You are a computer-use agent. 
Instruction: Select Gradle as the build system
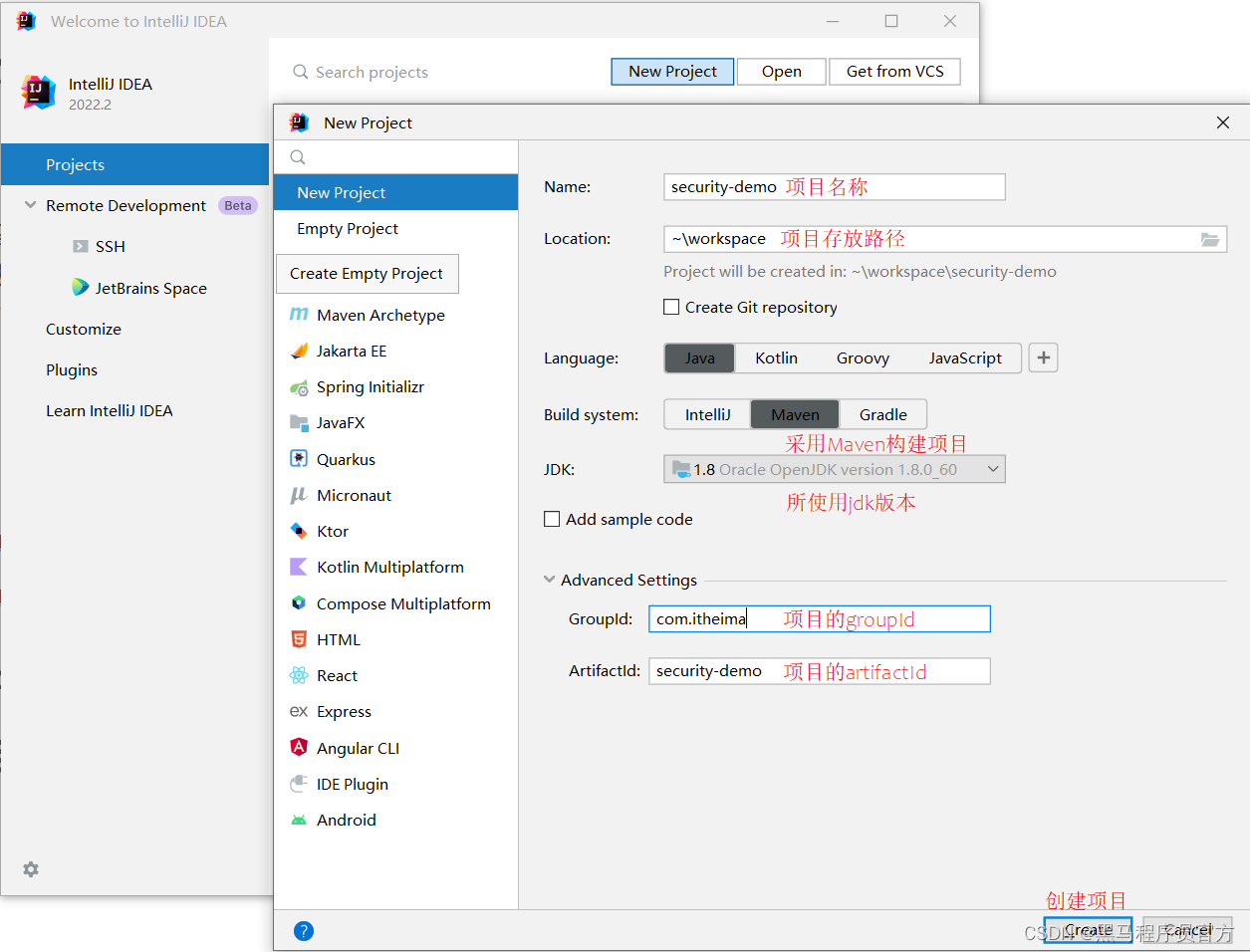pos(882,413)
